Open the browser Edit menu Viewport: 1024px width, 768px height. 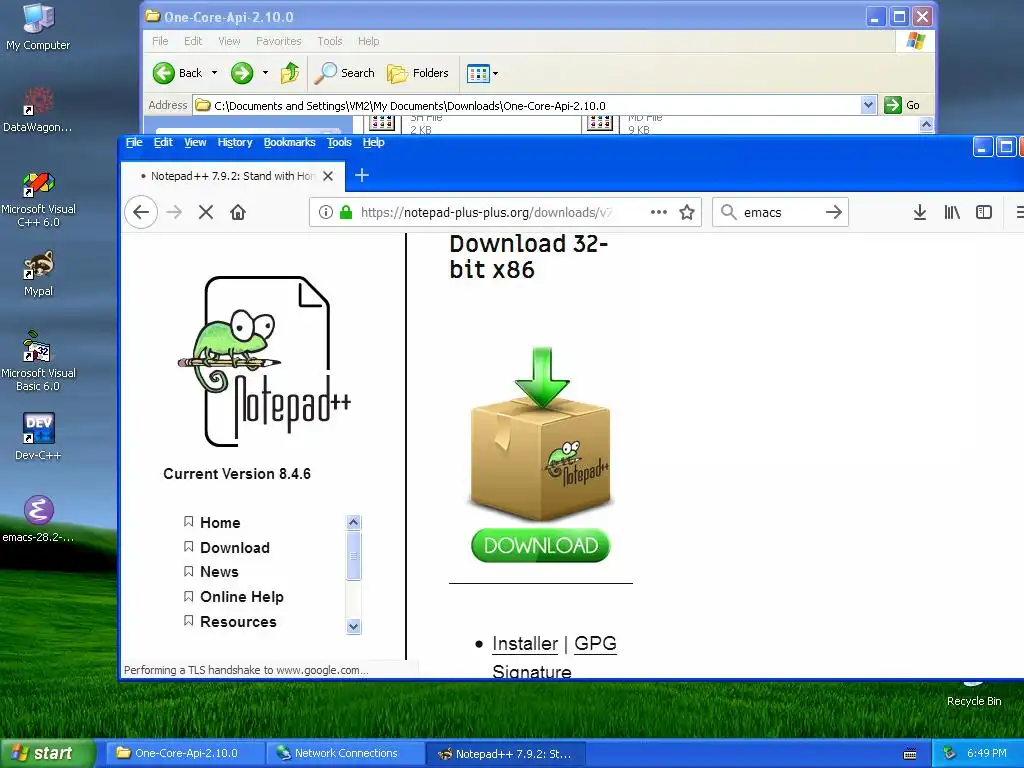163,142
